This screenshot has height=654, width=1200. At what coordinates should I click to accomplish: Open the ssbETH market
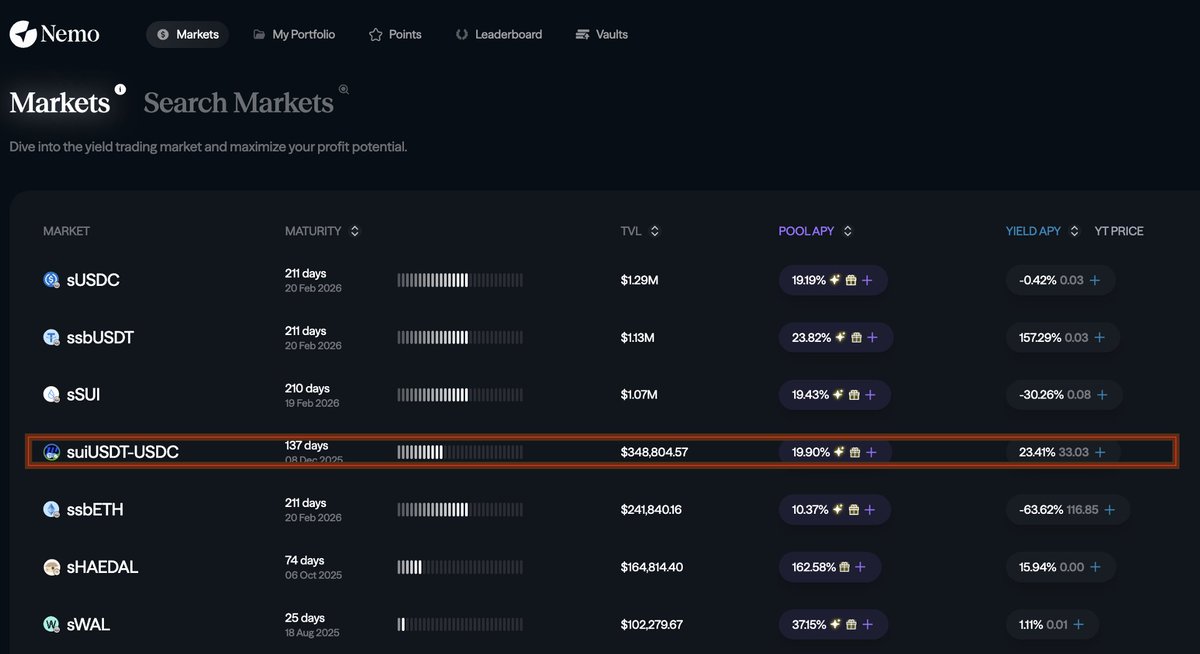(x=95, y=510)
